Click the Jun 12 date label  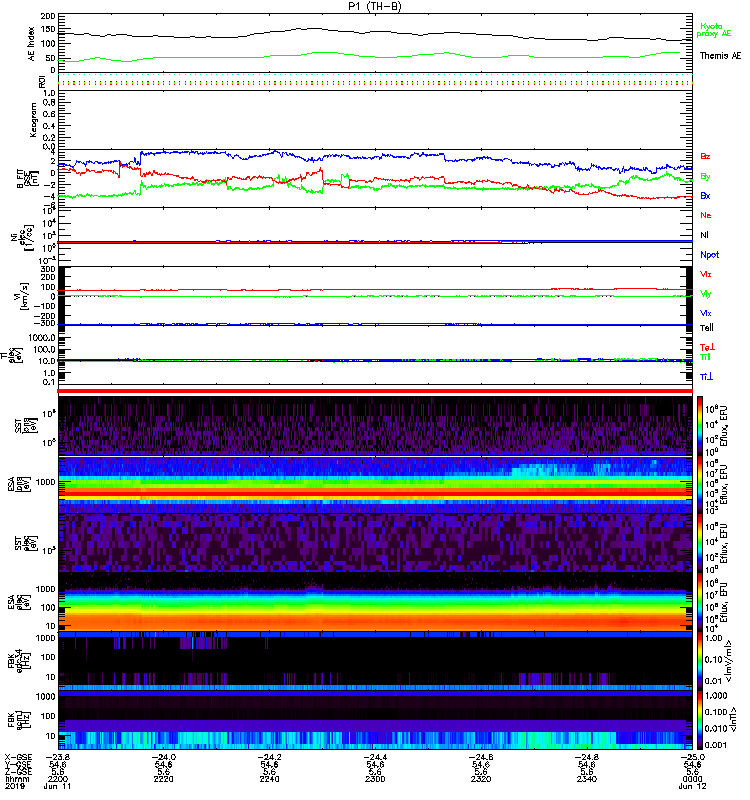(x=692, y=787)
